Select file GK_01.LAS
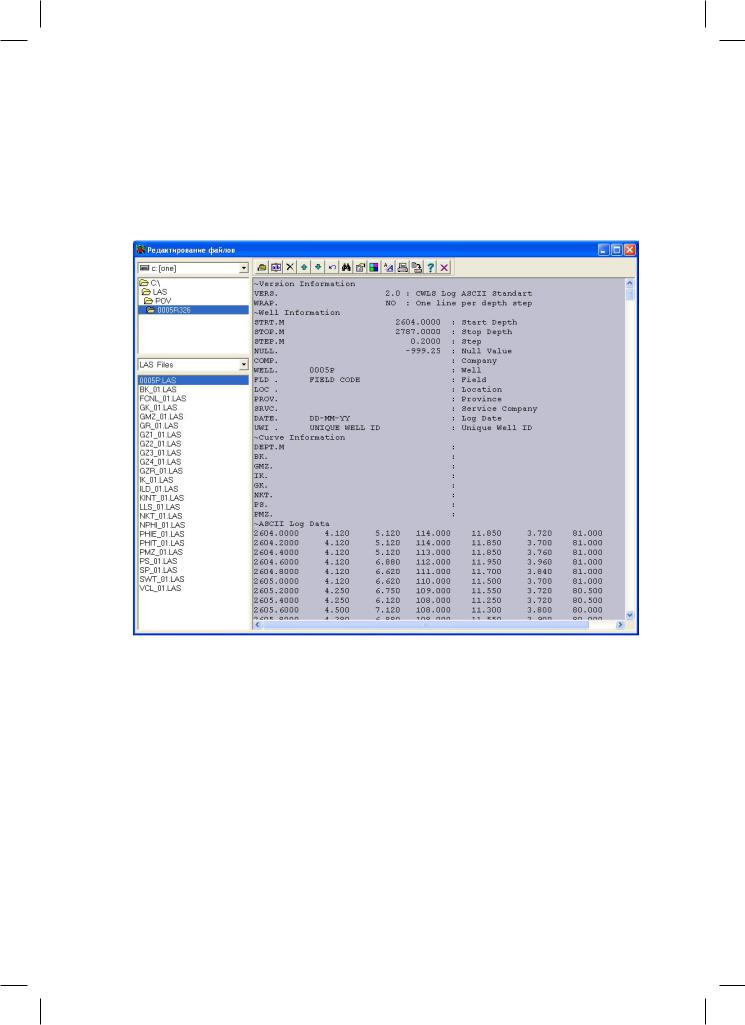Screen dimensions: 745x1025 158,408
